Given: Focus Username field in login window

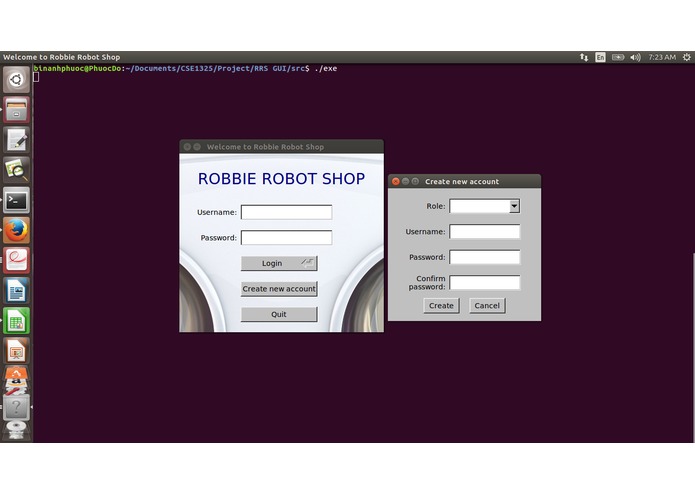Looking at the screenshot, I should click(x=286, y=212).
